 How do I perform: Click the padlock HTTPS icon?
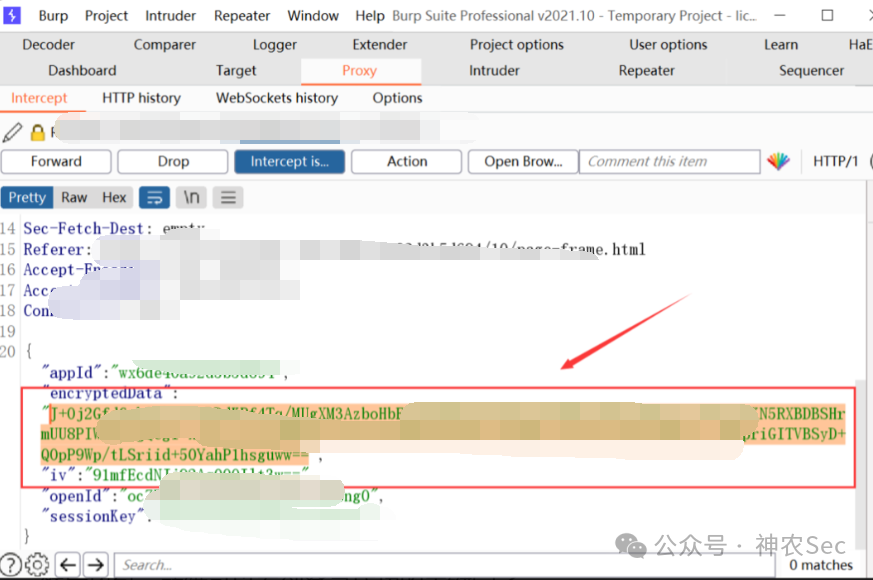(x=37, y=132)
